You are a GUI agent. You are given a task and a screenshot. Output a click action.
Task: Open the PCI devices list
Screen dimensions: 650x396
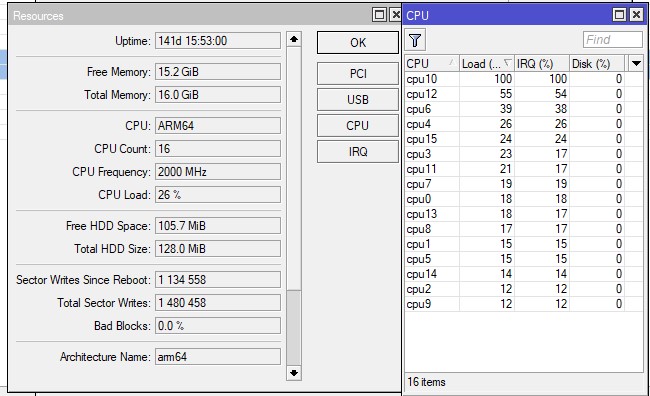point(358,74)
